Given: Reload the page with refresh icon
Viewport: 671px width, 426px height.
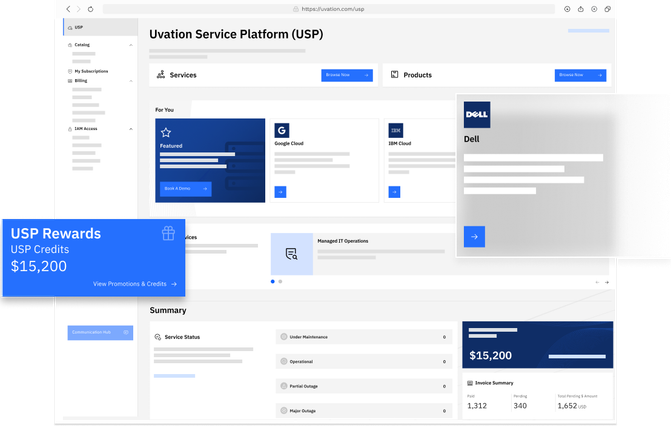Looking at the screenshot, I should pos(91,9).
